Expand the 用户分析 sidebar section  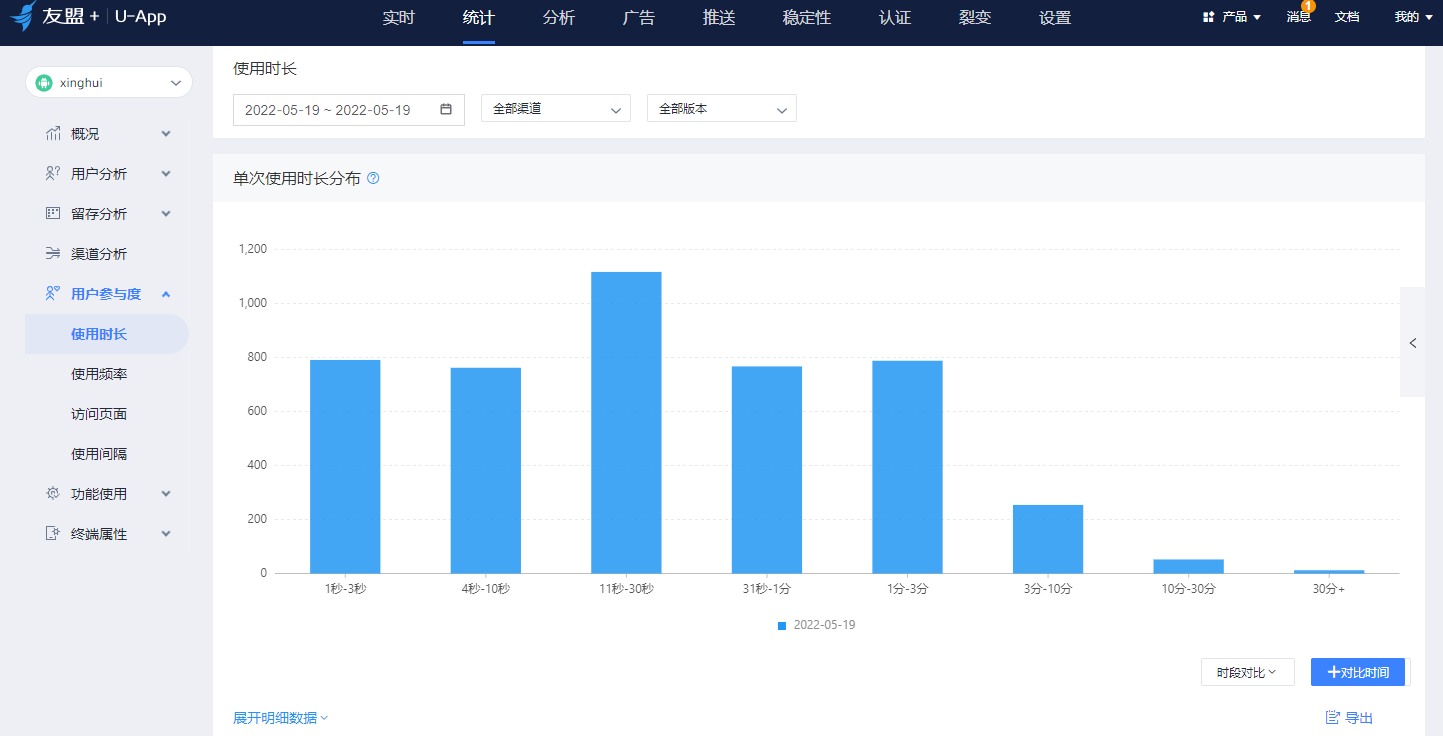point(98,173)
